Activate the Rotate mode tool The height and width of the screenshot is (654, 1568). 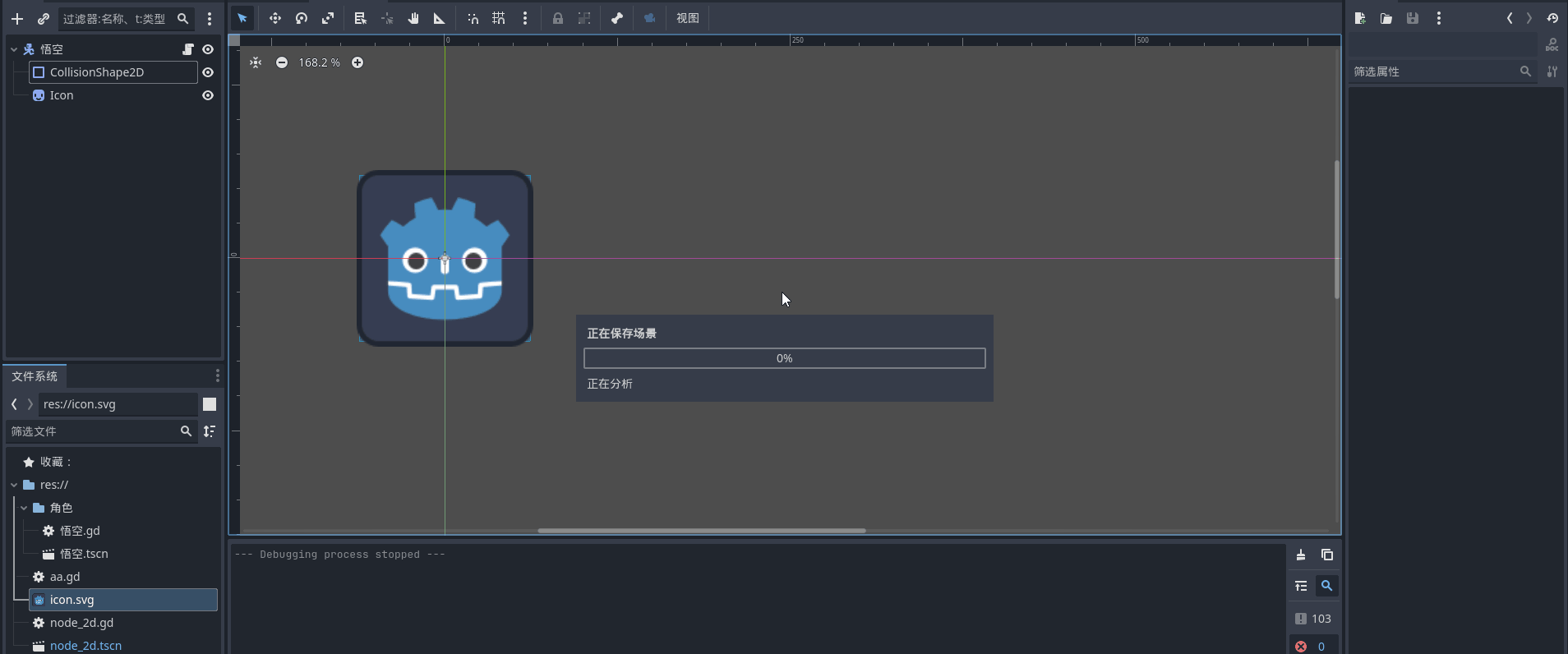point(302,18)
